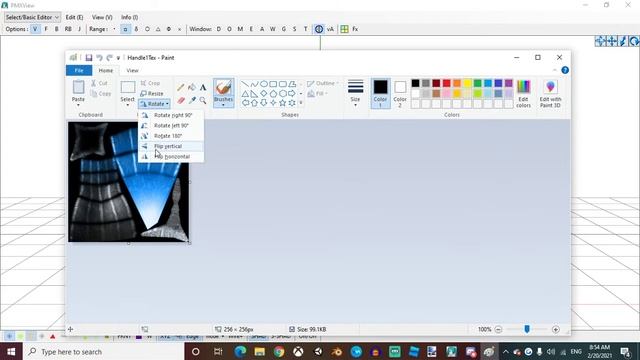Open Select/Basic Editor dropdown in PMXView
This screenshot has height=360, width=640.
pos(32,17)
